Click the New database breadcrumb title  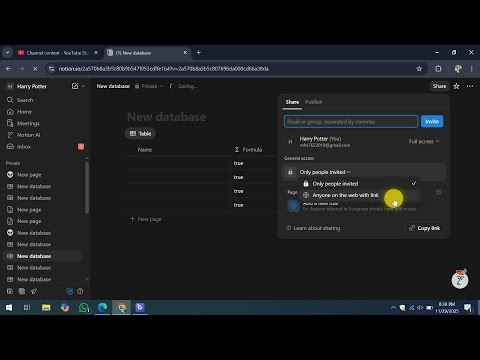(x=113, y=86)
